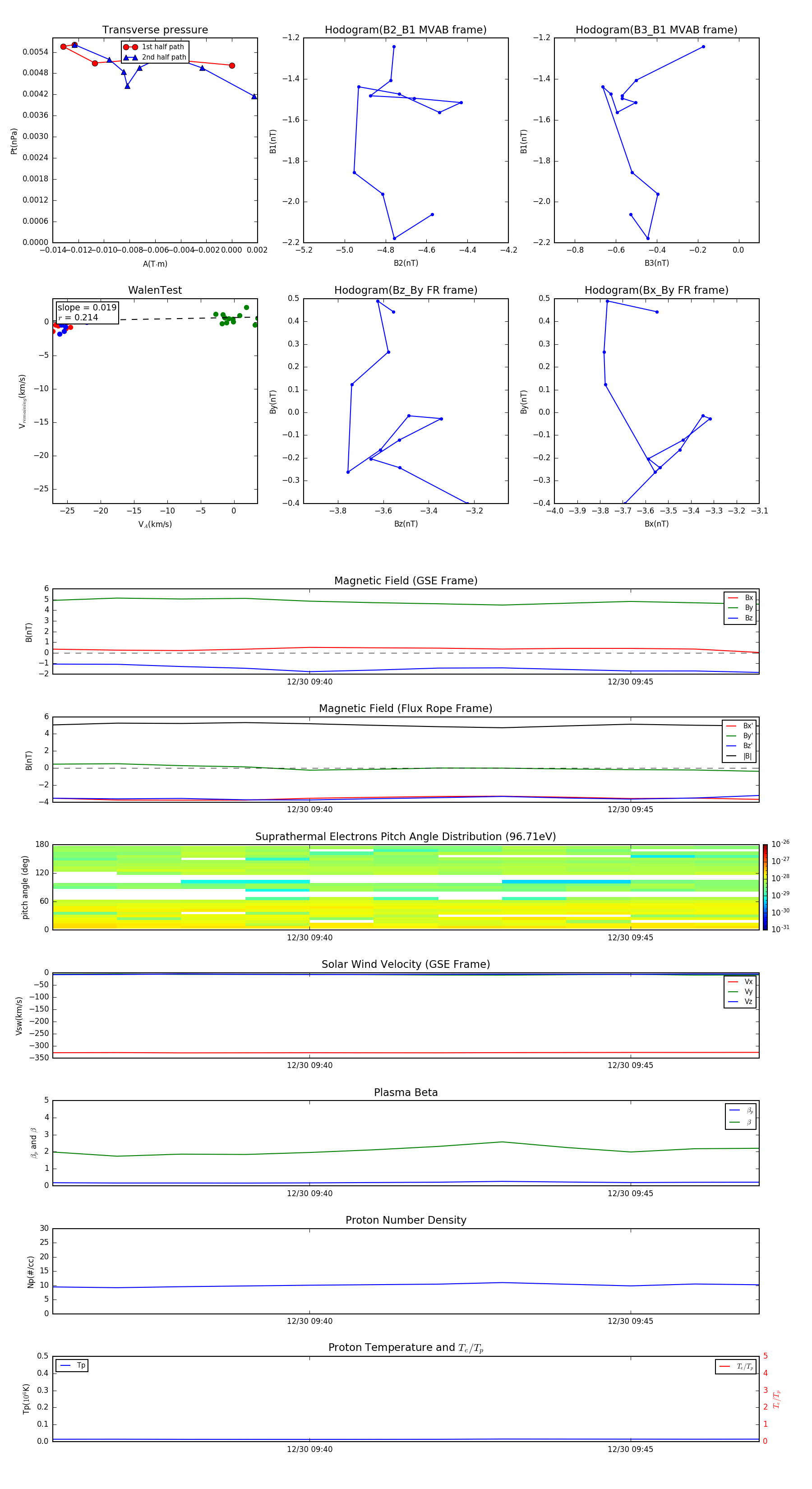Click the green By line in GSE magnetic field plot
This screenshot has height=1489, width=812.
coord(406,602)
